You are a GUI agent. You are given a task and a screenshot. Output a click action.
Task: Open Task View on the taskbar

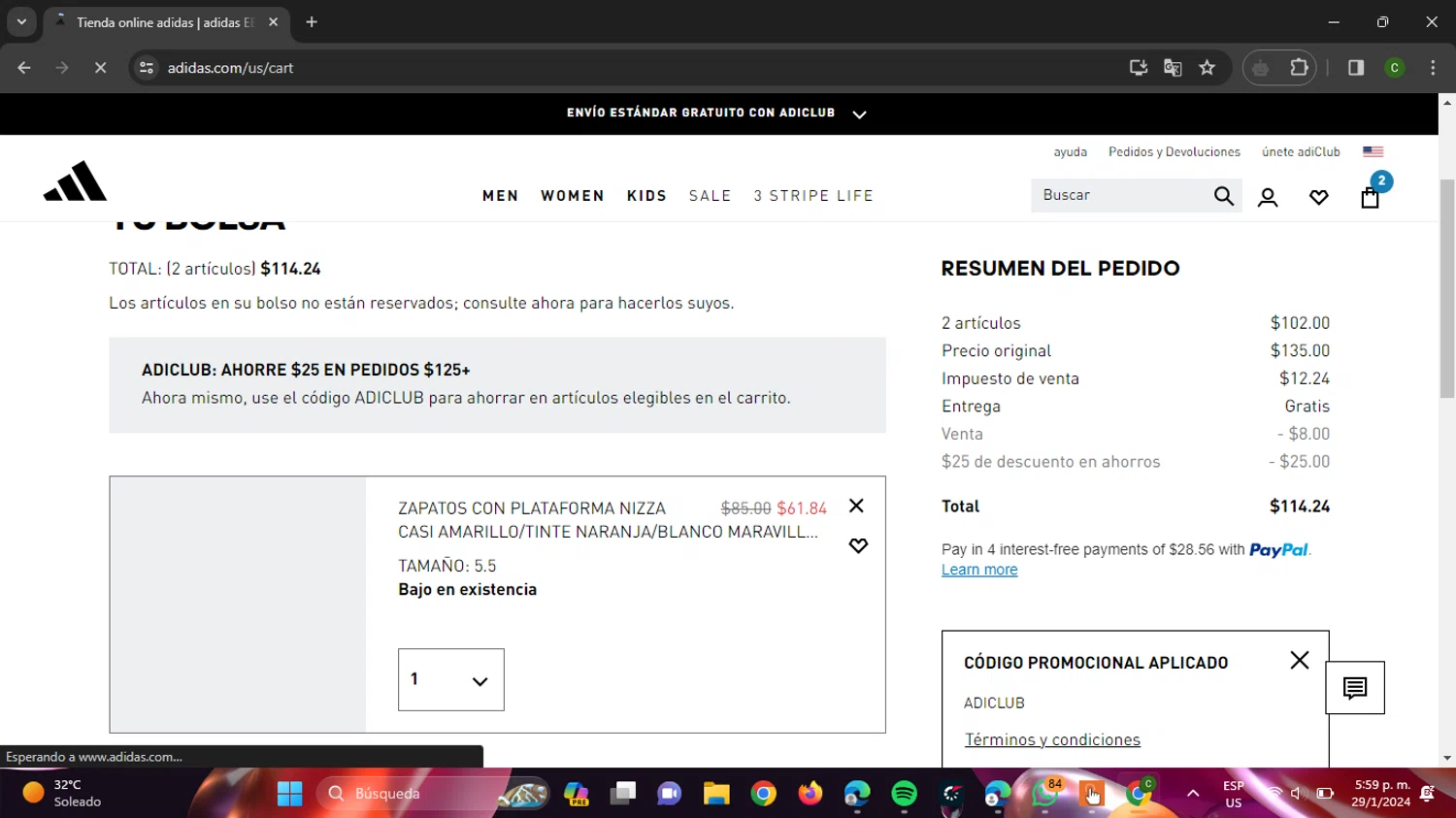coord(623,794)
